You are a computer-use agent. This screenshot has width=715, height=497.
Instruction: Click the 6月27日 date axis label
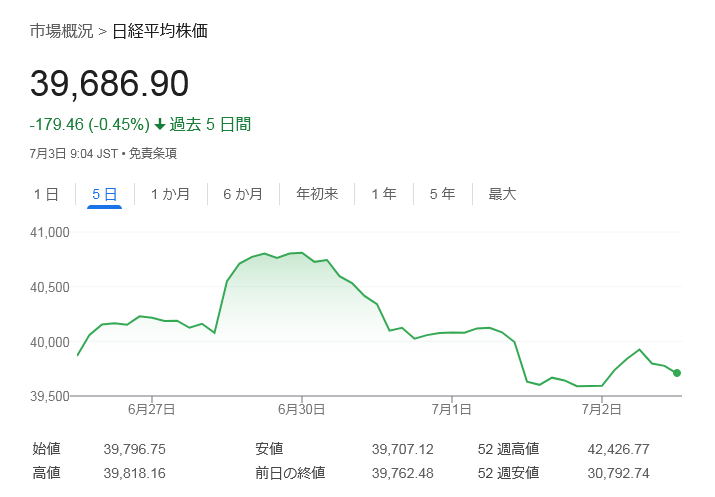tap(151, 409)
